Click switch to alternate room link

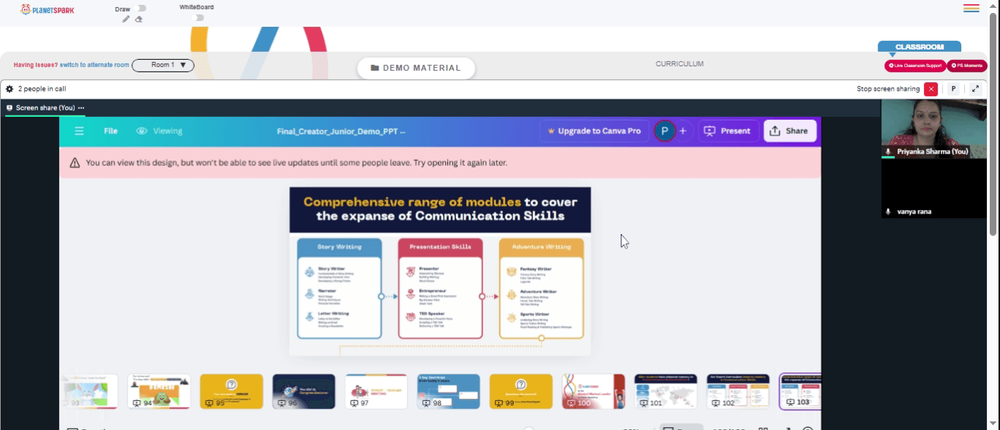[95, 65]
